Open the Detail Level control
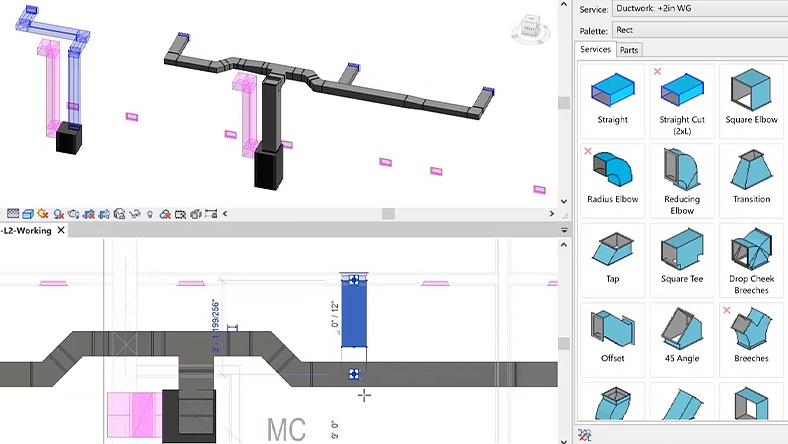Screen dimensions: 788x444 13,214
